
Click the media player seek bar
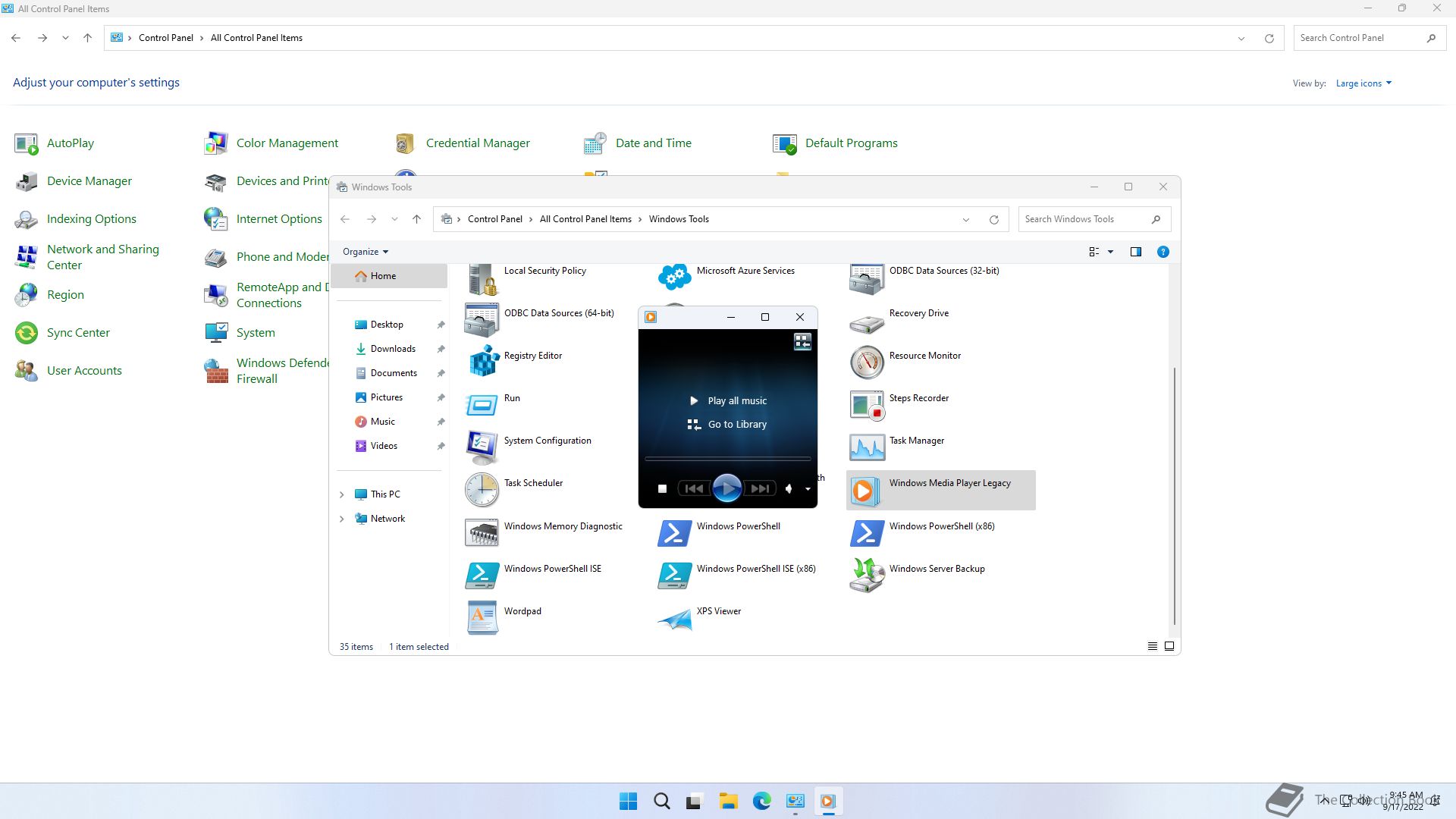[x=728, y=459]
